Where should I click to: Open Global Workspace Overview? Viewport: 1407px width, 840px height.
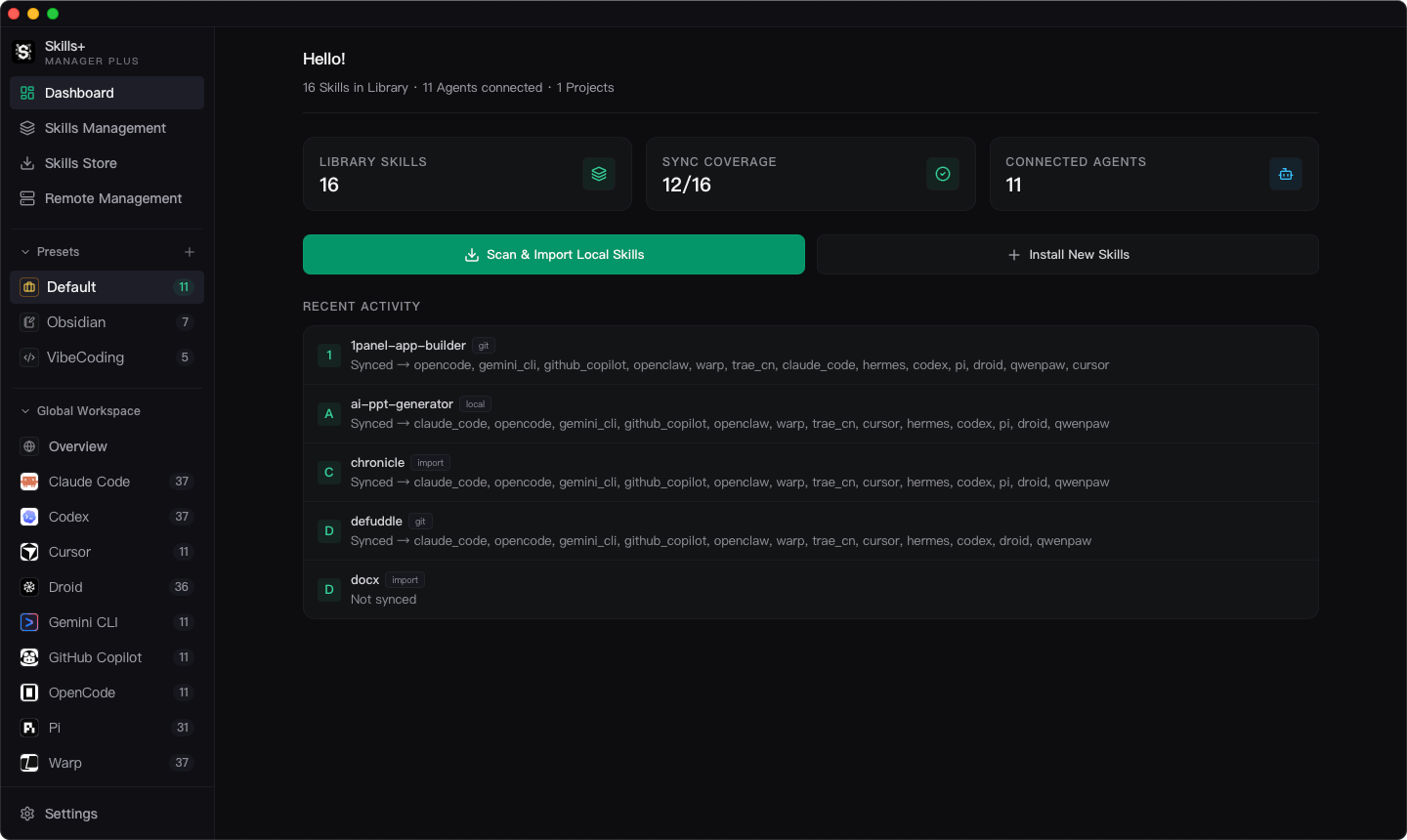coord(107,446)
